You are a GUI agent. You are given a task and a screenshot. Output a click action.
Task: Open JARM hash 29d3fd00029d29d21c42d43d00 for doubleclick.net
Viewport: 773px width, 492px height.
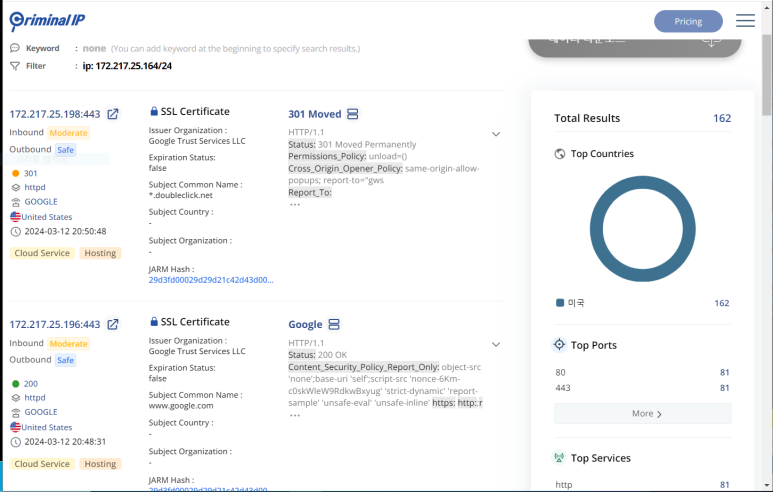211,280
